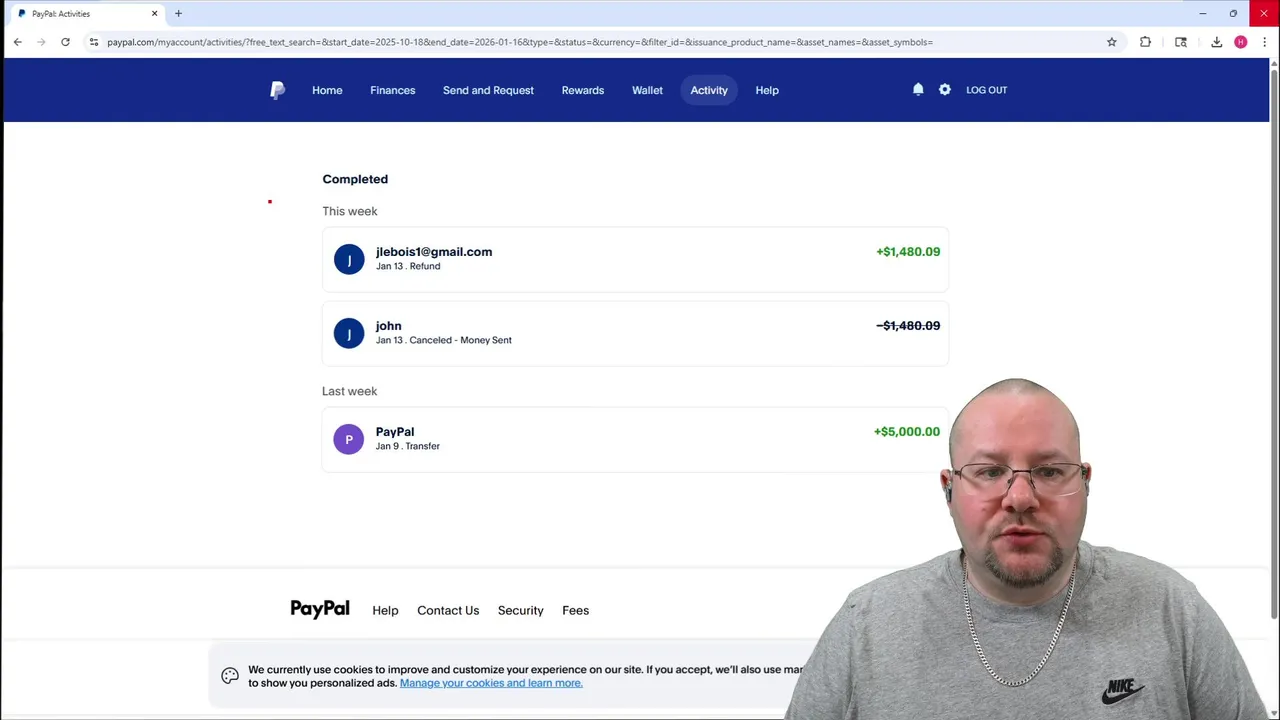Open the jlebois1@gmail.com refund transaction
The width and height of the screenshot is (1280, 720).
tap(635, 259)
